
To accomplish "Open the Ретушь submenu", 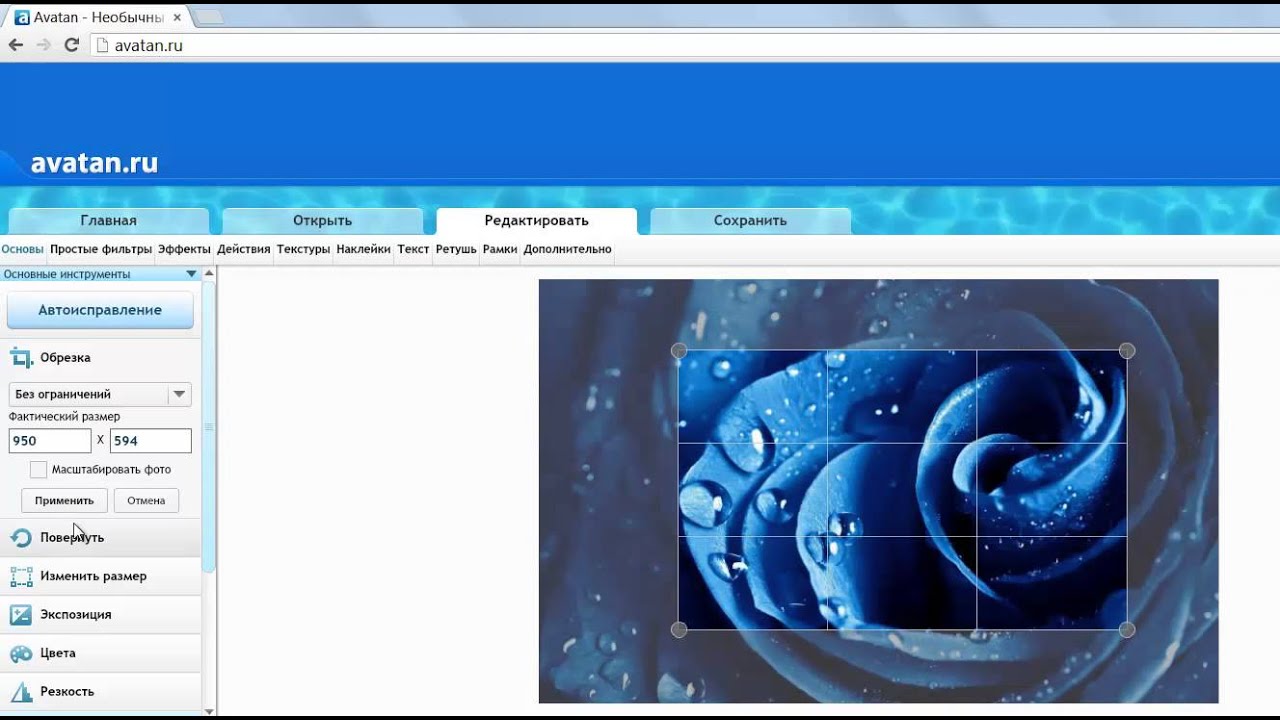I will (456, 249).
